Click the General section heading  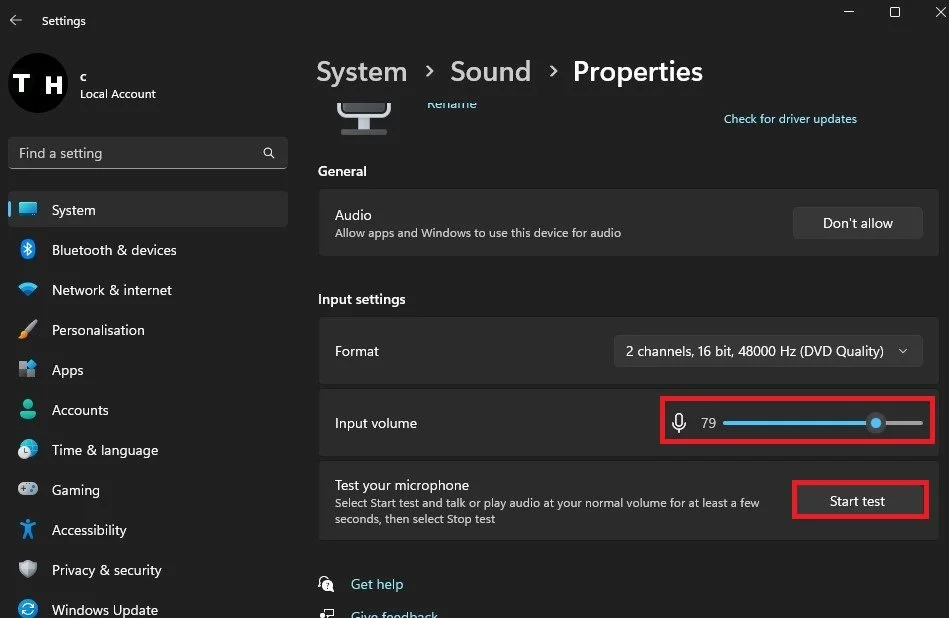pos(342,171)
